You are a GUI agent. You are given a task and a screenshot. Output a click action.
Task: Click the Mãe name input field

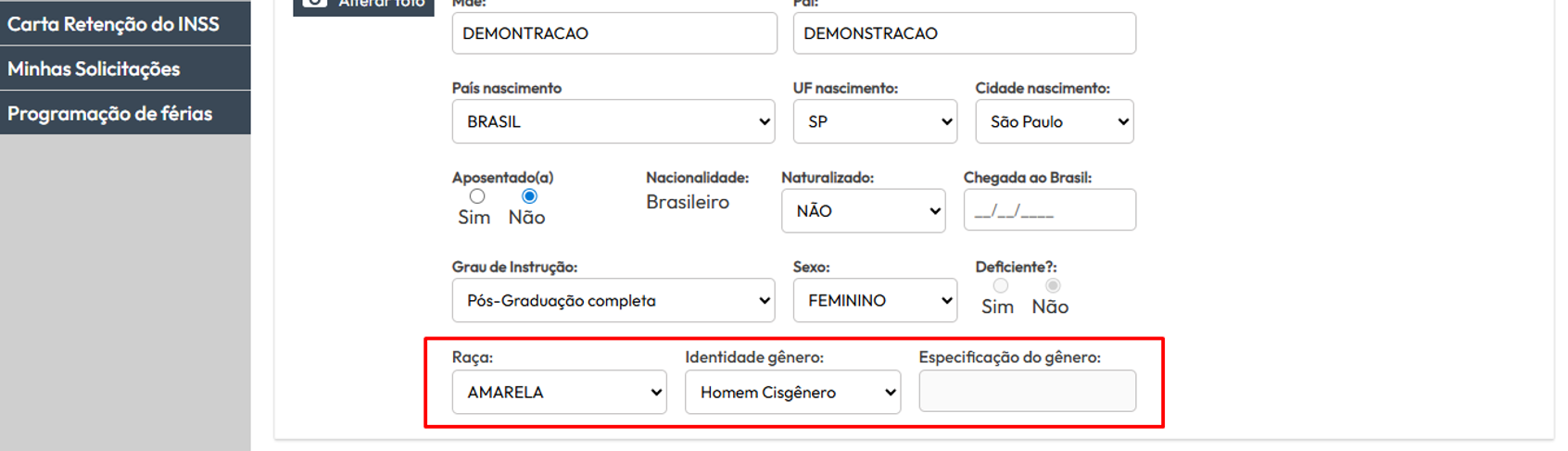pyautogui.click(x=614, y=33)
